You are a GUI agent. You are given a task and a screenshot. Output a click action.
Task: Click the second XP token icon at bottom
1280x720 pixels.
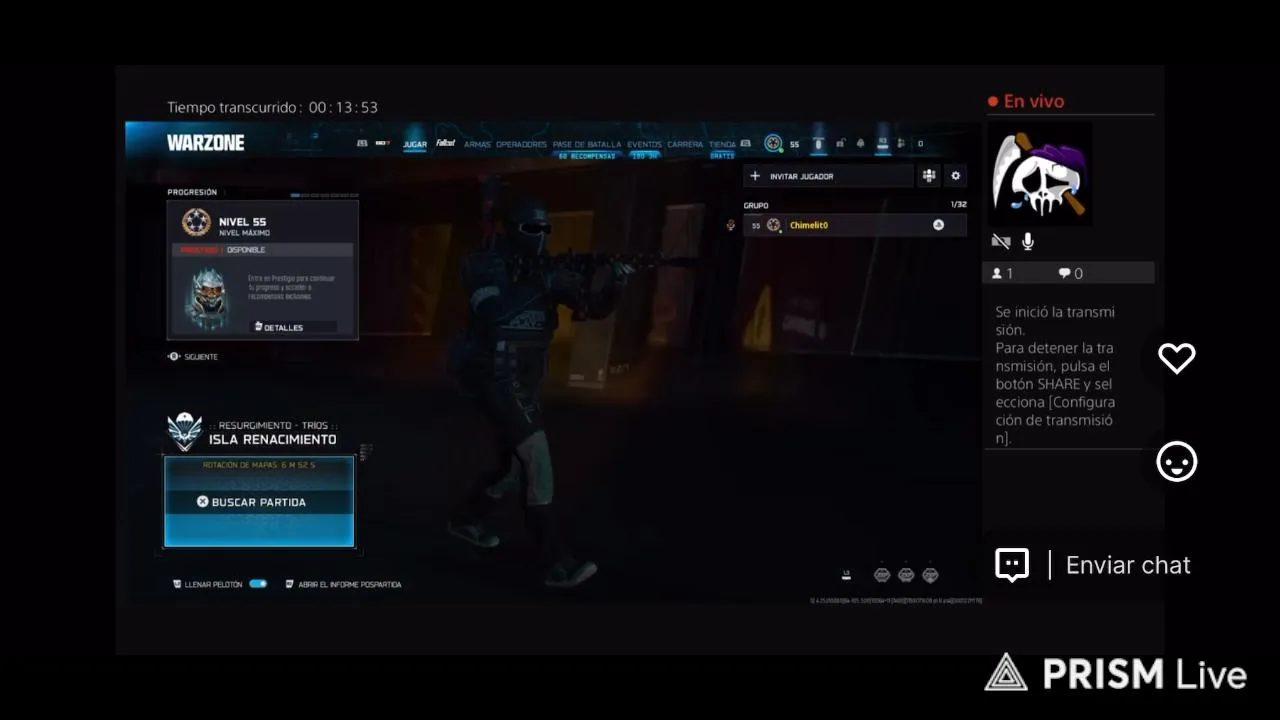tap(906, 574)
